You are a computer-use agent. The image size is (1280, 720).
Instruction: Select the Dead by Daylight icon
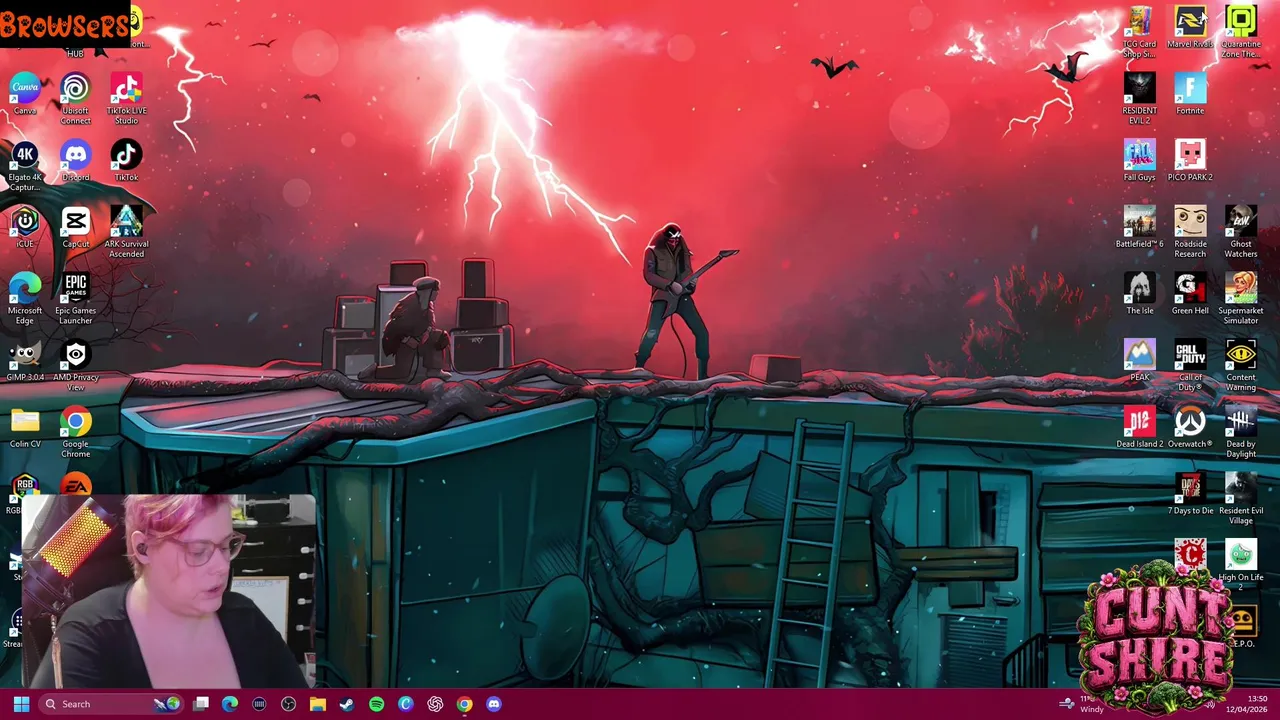[x=1241, y=432]
